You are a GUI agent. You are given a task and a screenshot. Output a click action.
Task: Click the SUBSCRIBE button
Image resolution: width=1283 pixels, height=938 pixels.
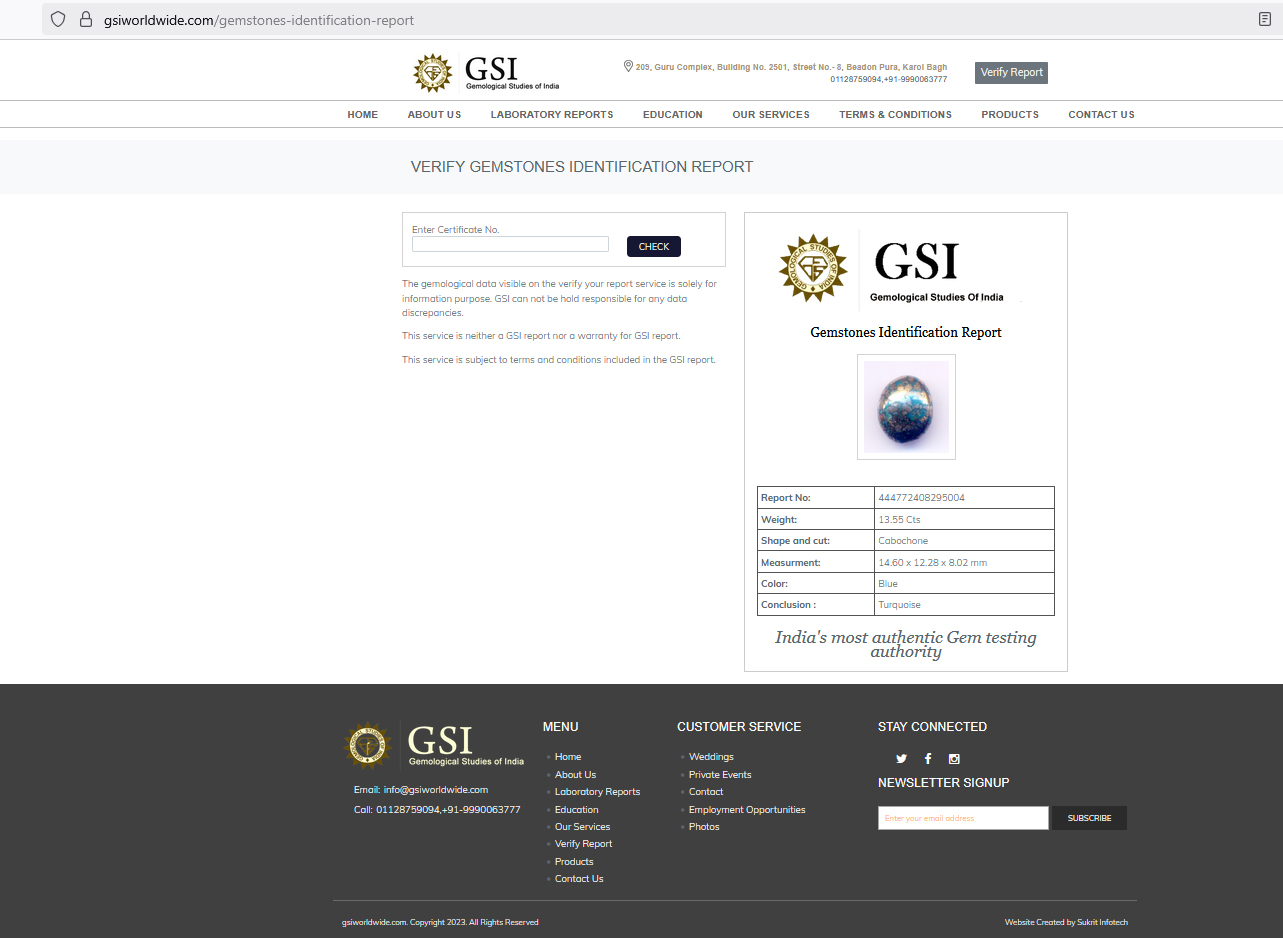(1089, 818)
